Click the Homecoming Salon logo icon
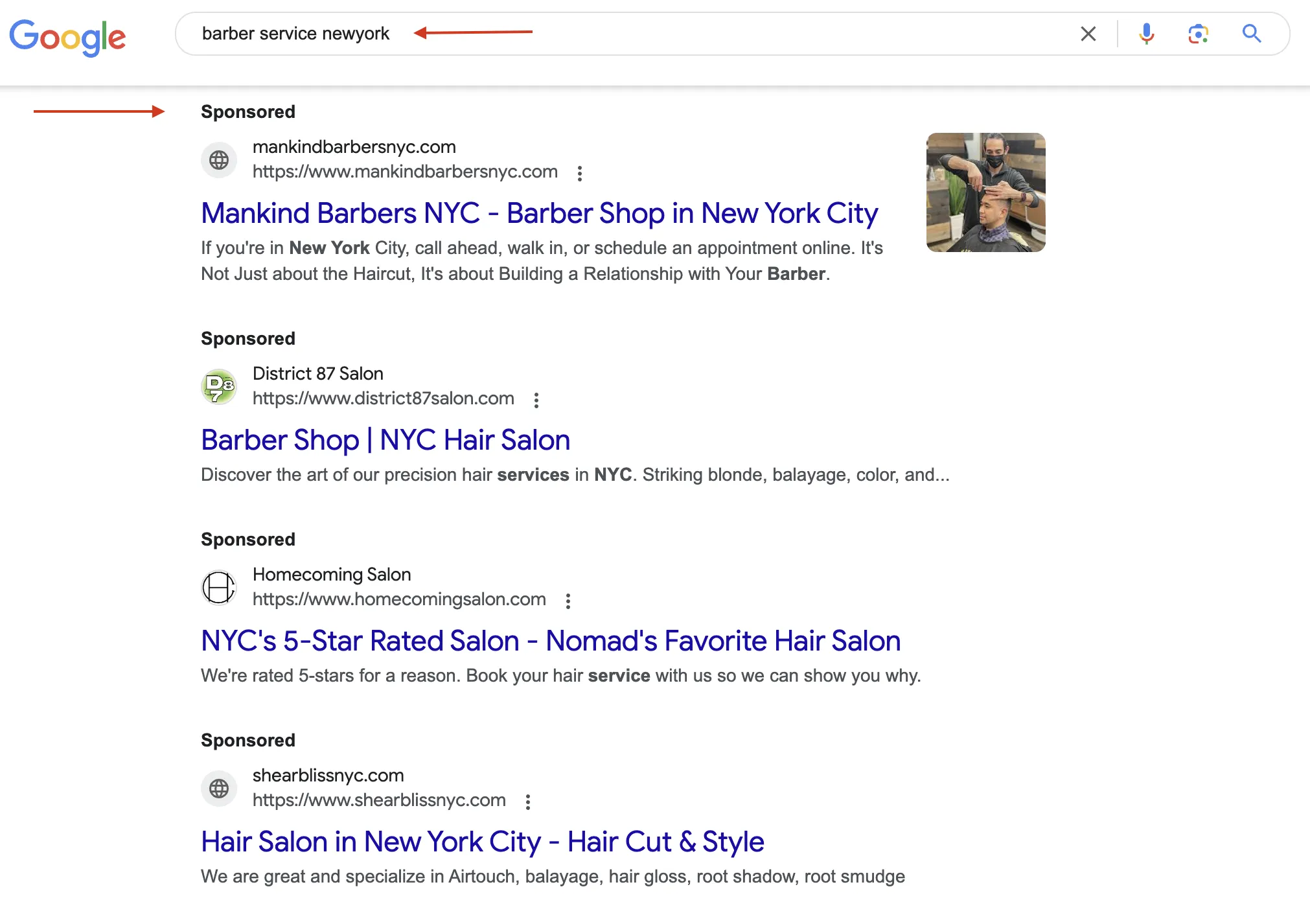Screen dimensions: 1310x924 click(219, 587)
